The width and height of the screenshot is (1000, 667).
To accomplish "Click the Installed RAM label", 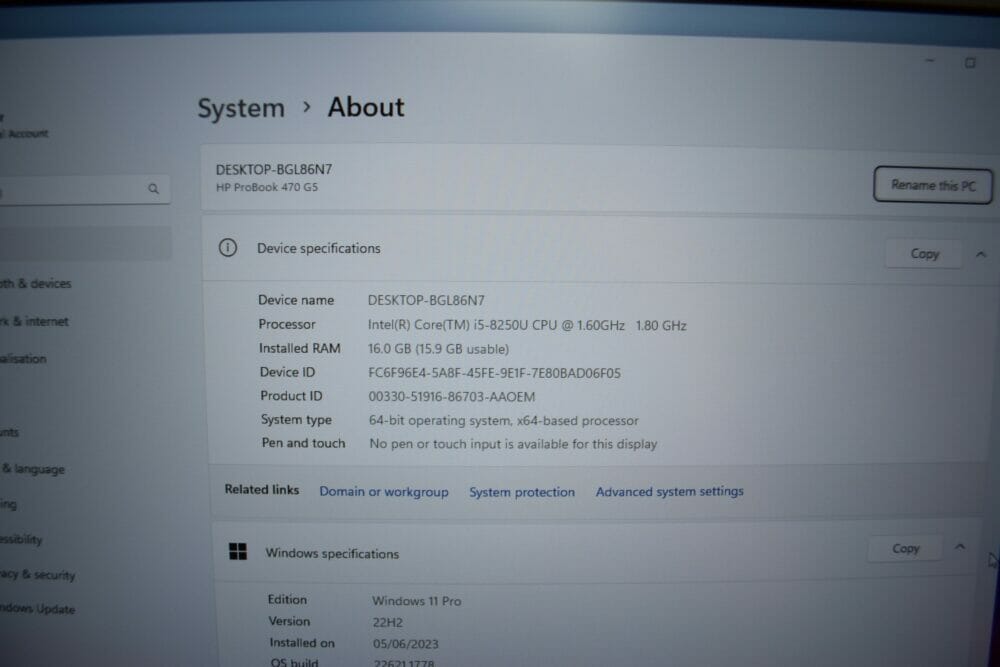I will (x=300, y=348).
